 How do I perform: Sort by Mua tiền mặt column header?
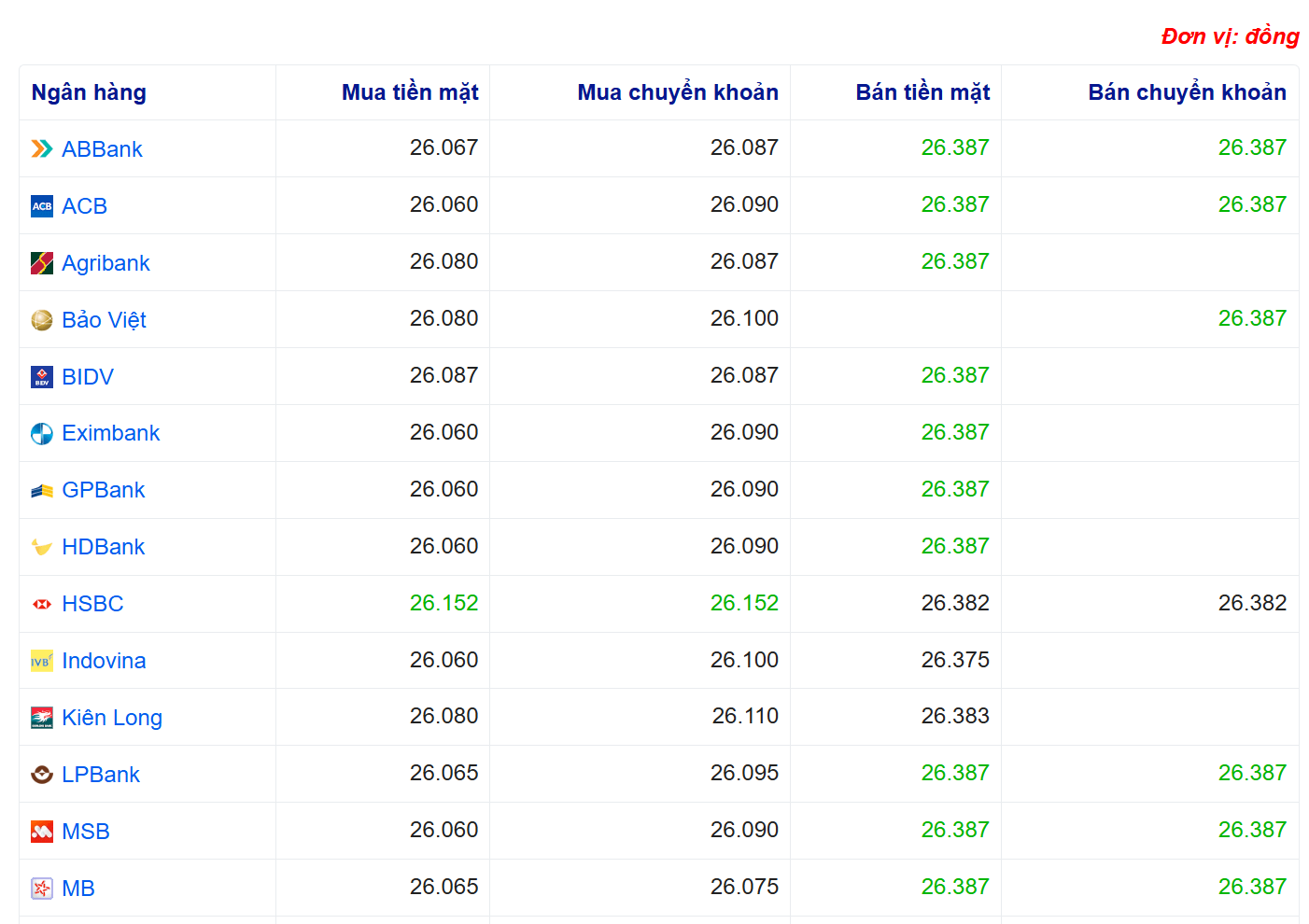(409, 92)
